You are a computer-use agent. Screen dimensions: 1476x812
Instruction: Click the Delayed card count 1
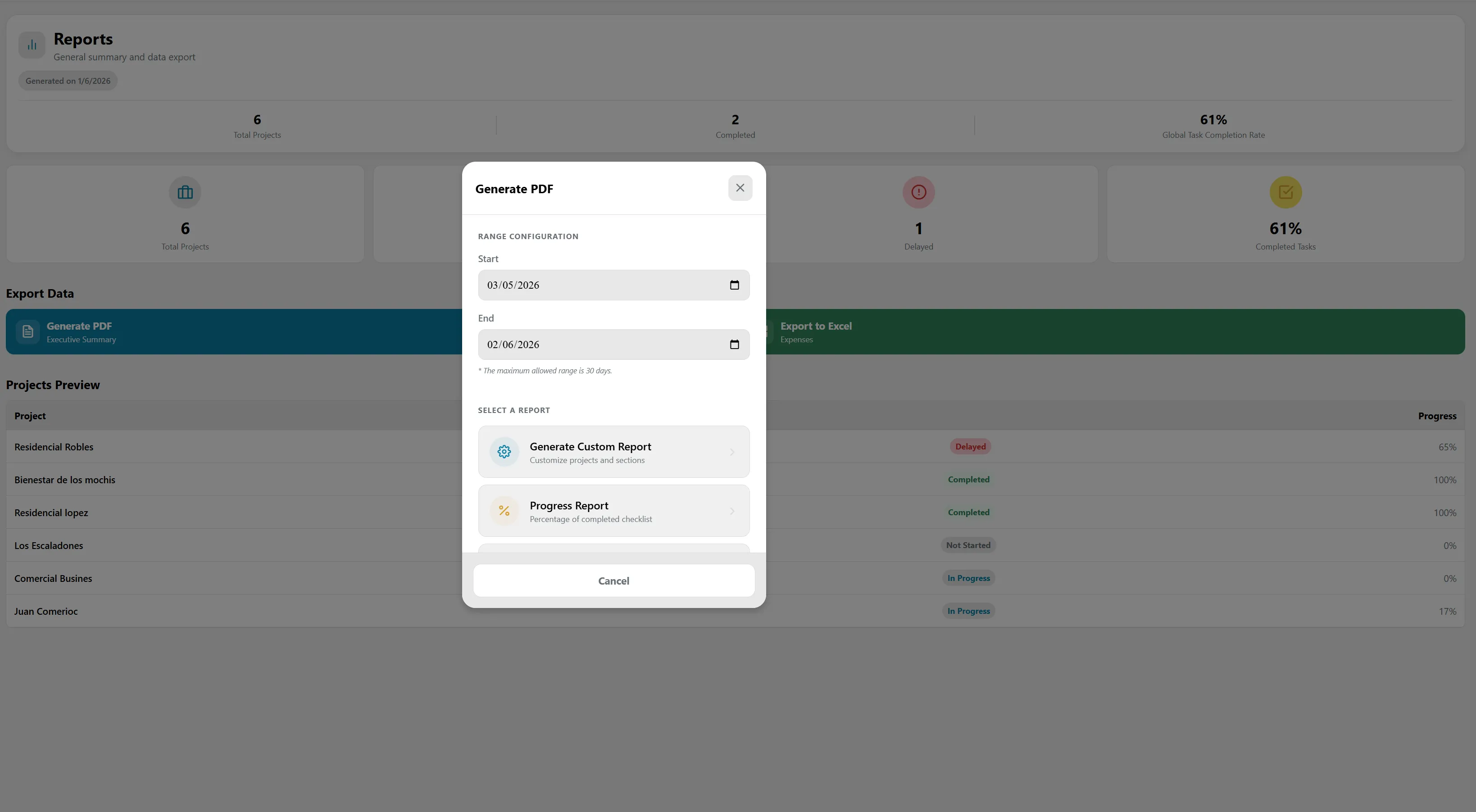[x=918, y=229]
